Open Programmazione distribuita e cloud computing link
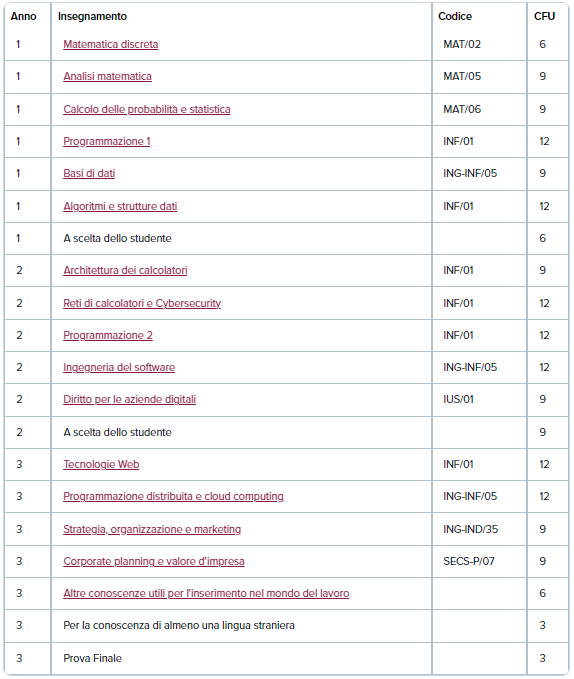This screenshot has height=679, width=574. 173,497
